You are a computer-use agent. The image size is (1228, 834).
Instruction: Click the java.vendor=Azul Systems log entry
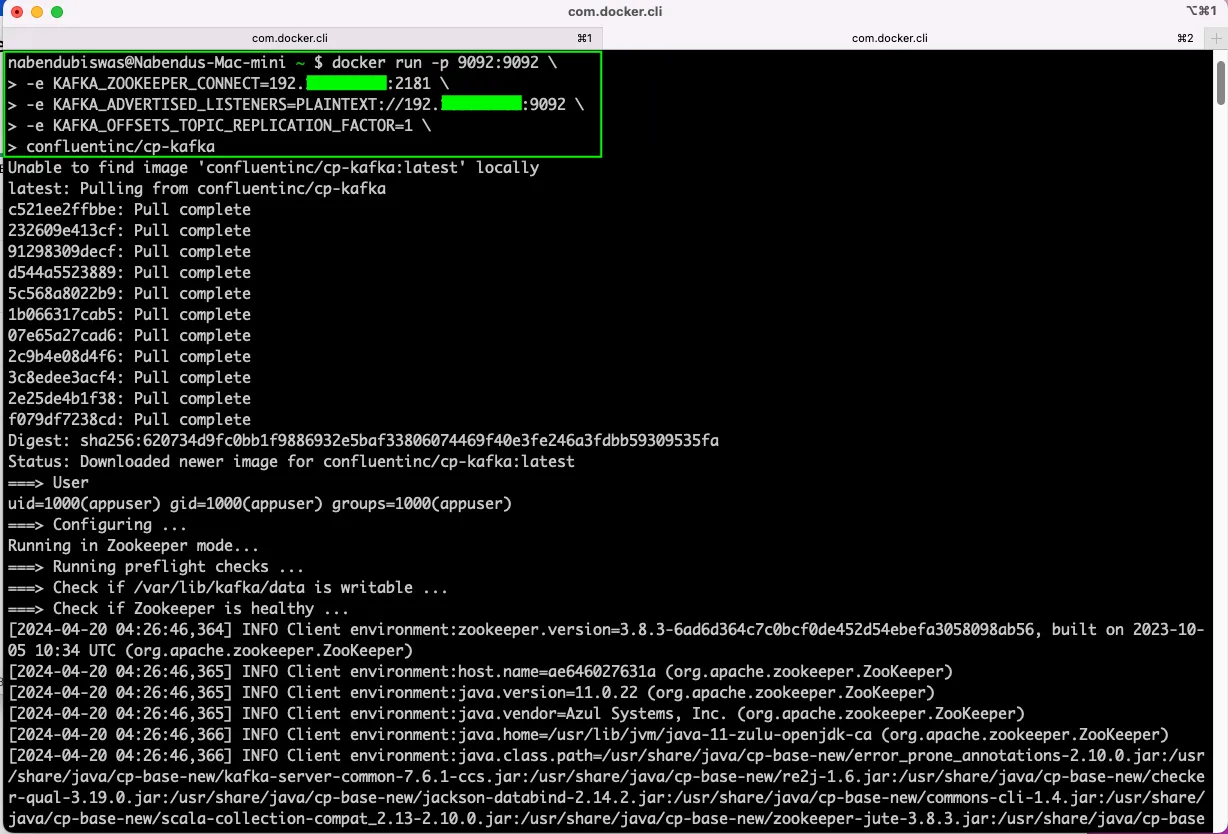516,713
